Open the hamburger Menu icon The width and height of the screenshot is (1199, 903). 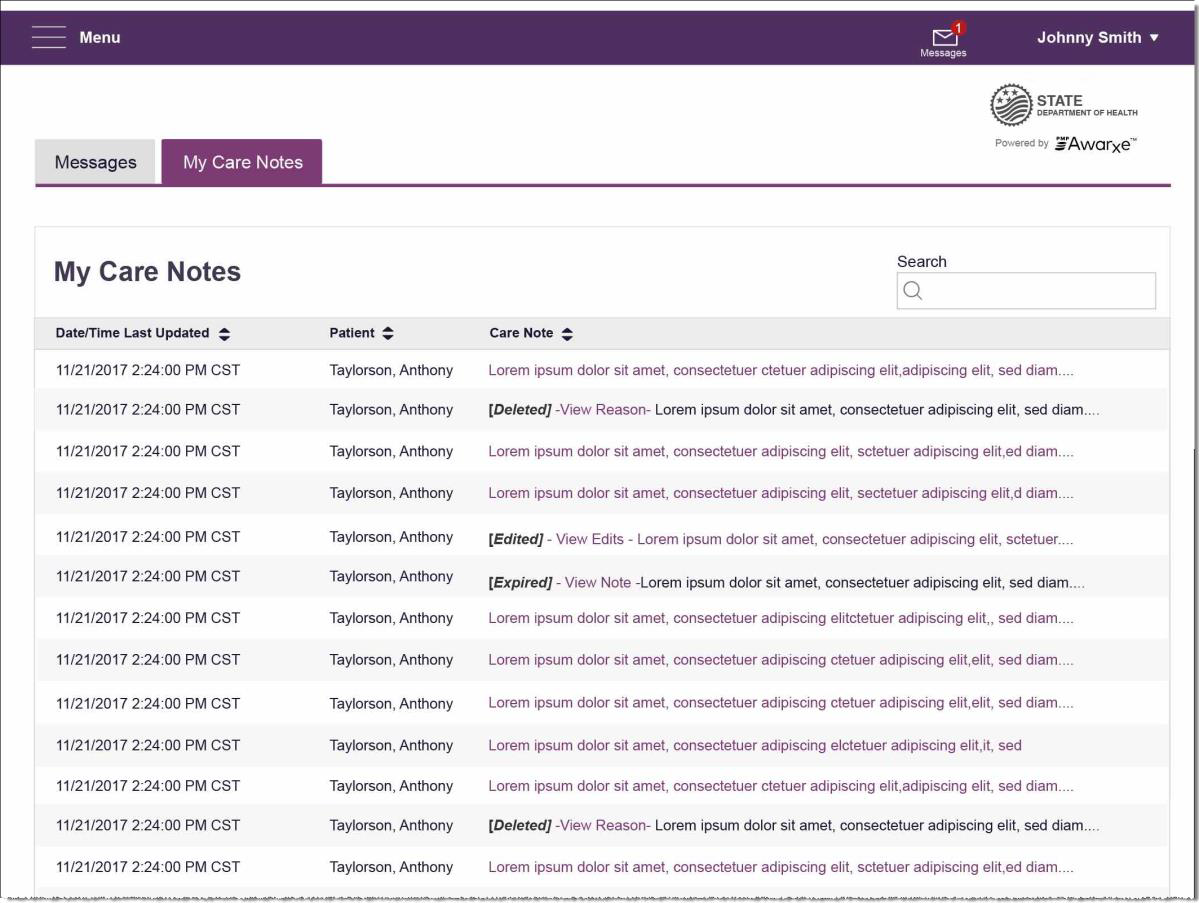(49, 37)
